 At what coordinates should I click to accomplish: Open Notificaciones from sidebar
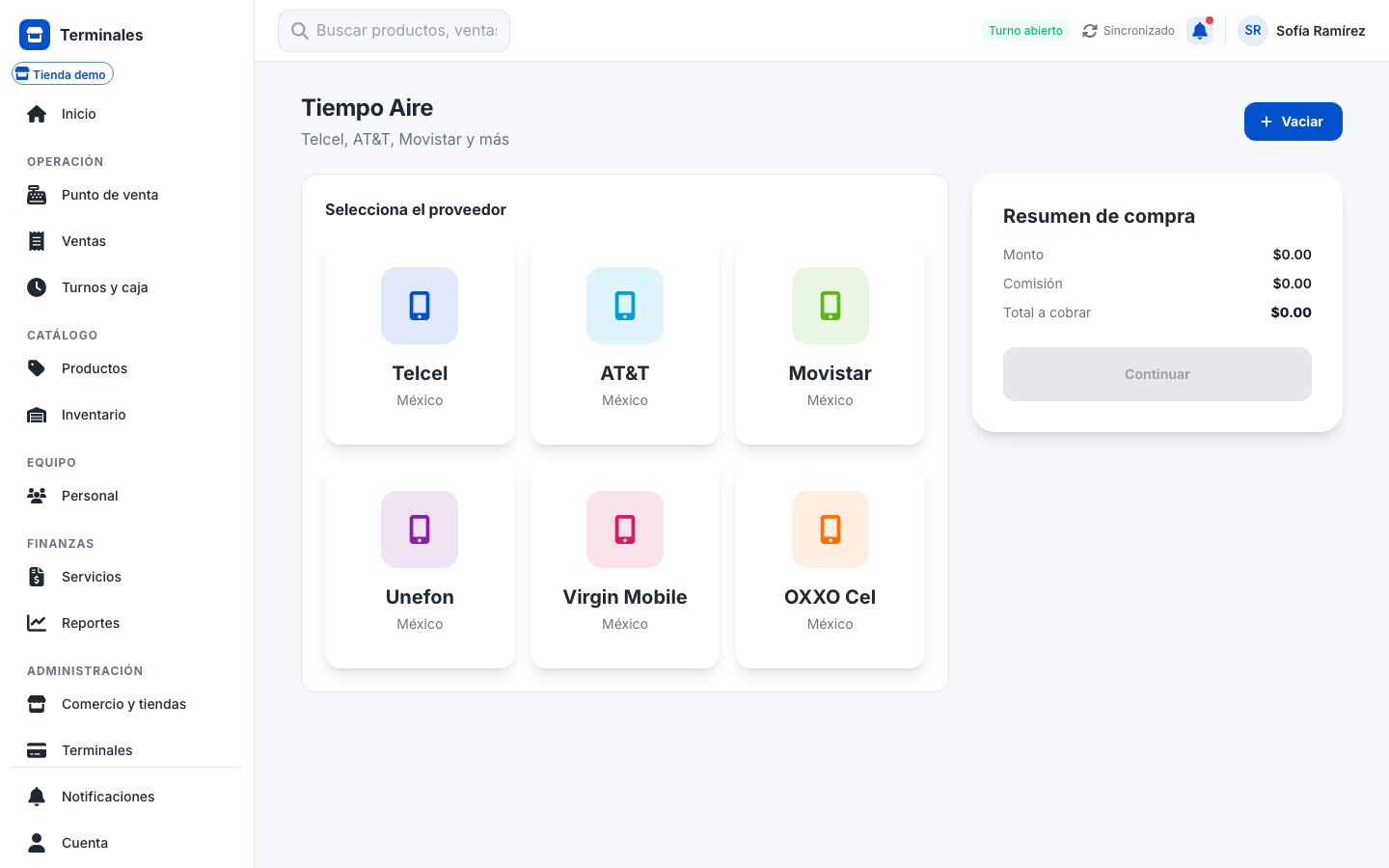(x=126, y=797)
